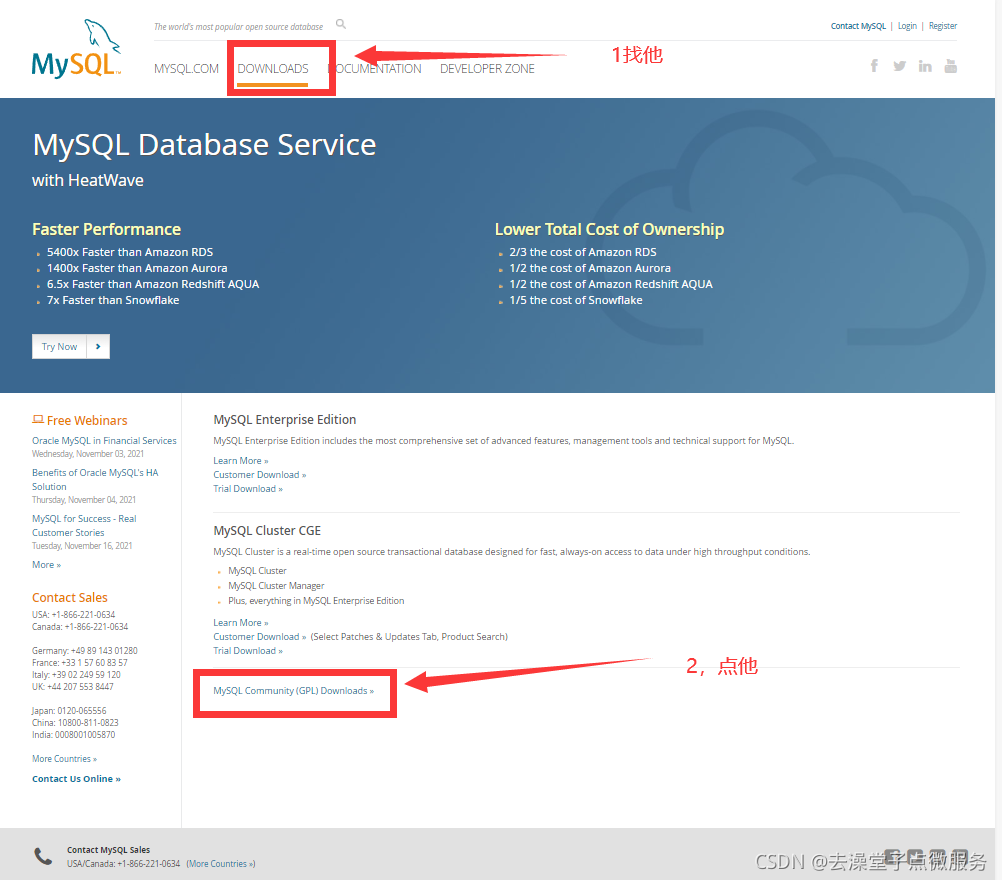This screenshot has height=880, width=1002.
Task: Click the MySQL dolphin logo
Action: (76, 49)
